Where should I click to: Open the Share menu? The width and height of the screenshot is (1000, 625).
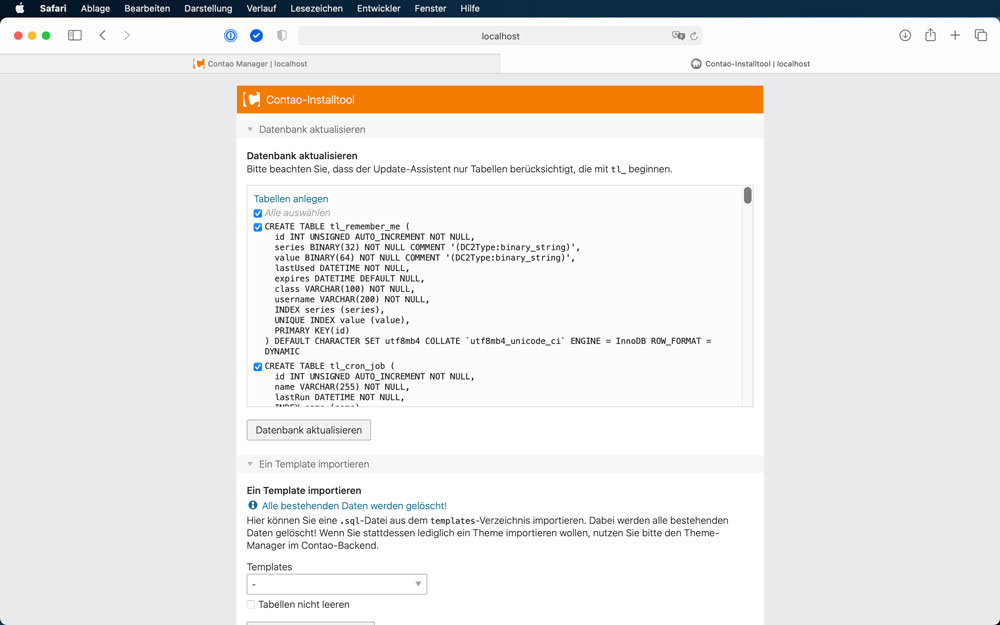[x=930, y=35]
